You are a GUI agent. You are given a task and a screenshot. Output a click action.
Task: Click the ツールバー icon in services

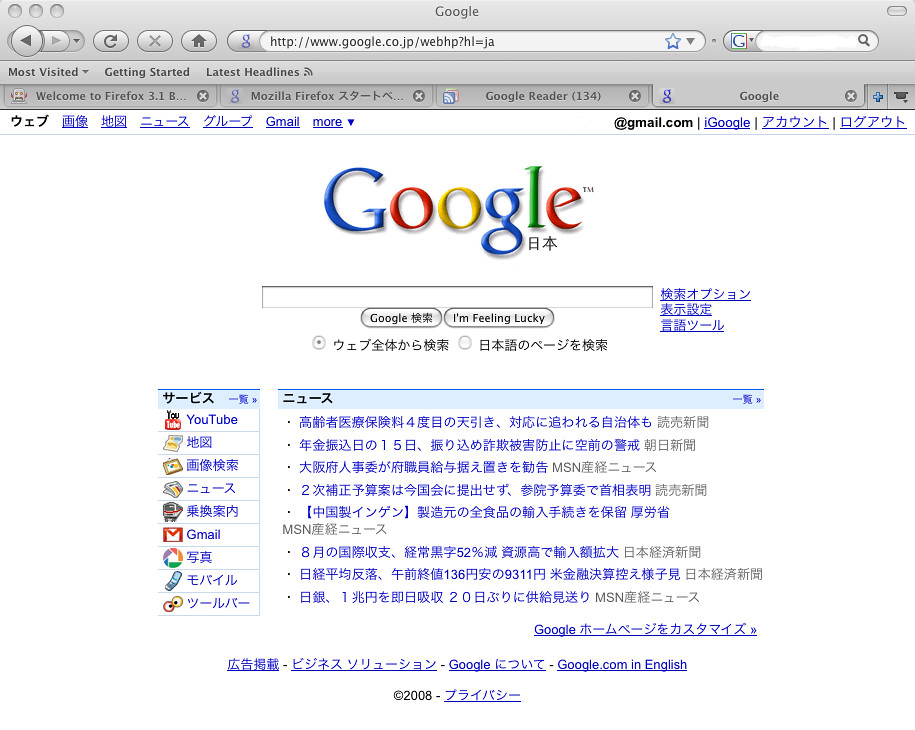pyautogui.click(x=173, y=604)
